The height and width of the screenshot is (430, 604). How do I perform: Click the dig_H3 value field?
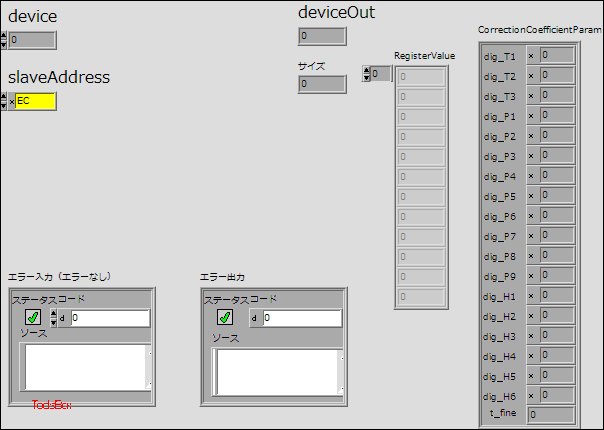(x=557, y=336)
